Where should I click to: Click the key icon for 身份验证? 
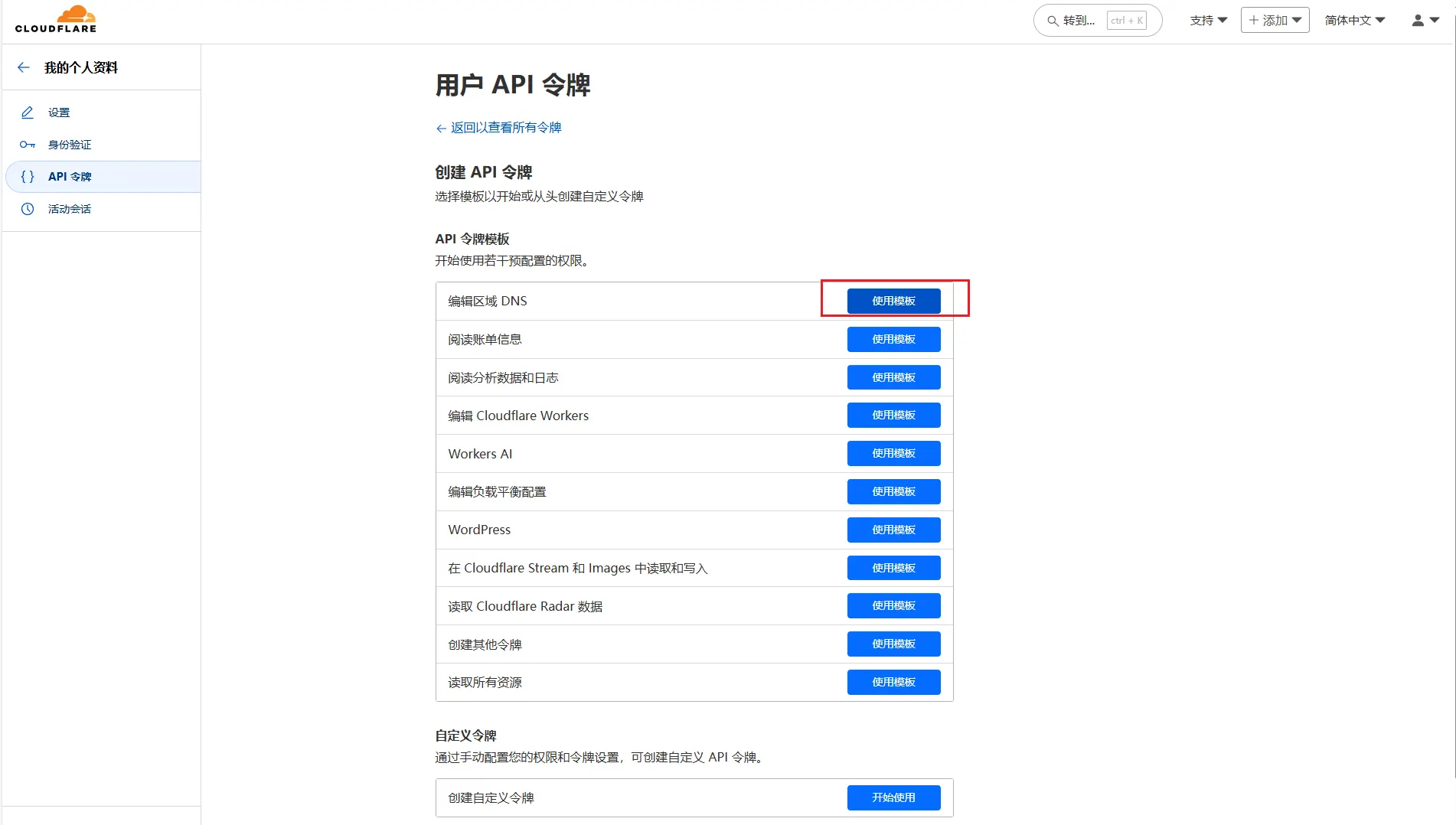pos(28,145)
